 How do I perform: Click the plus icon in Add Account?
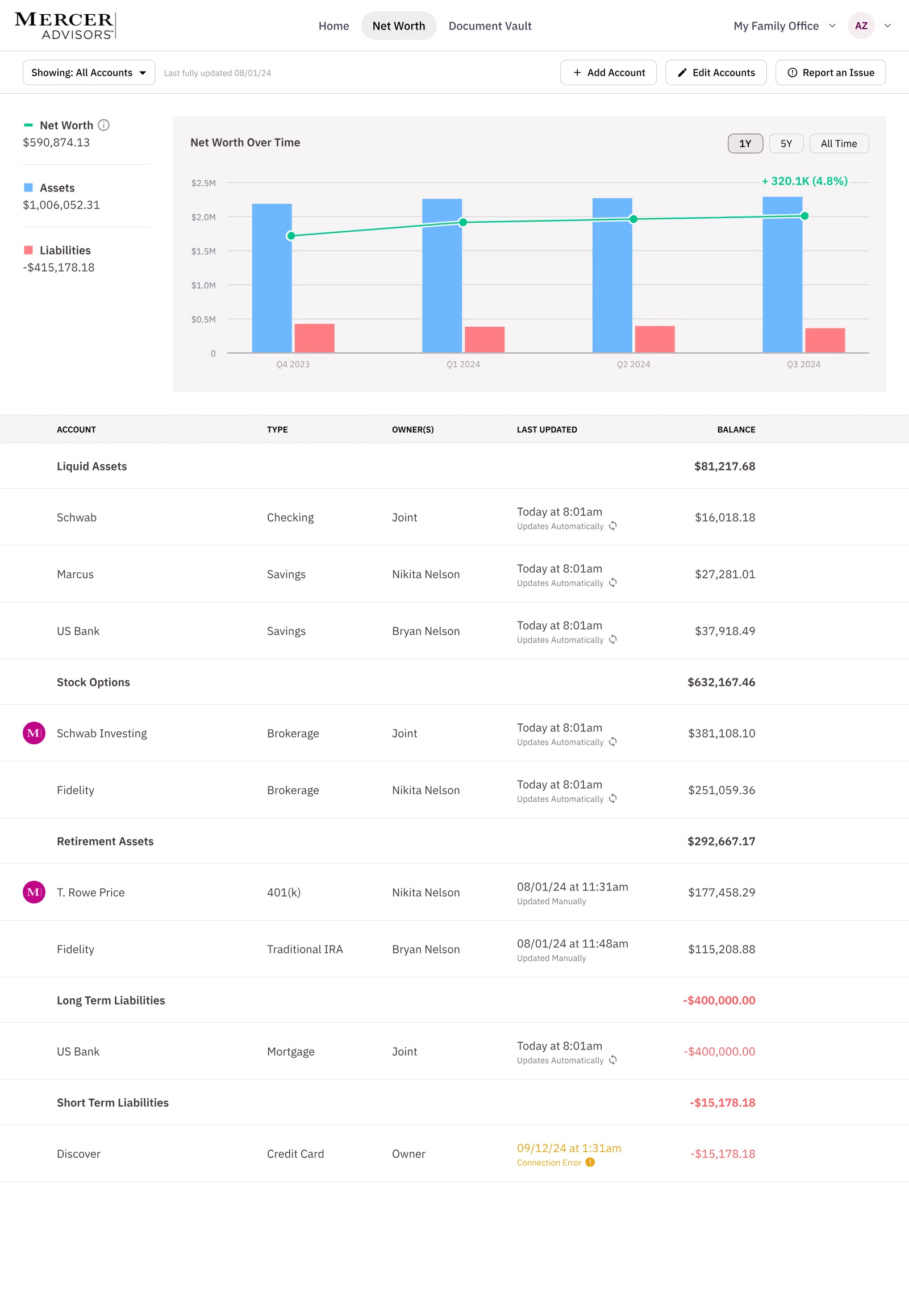coord(577,72)
